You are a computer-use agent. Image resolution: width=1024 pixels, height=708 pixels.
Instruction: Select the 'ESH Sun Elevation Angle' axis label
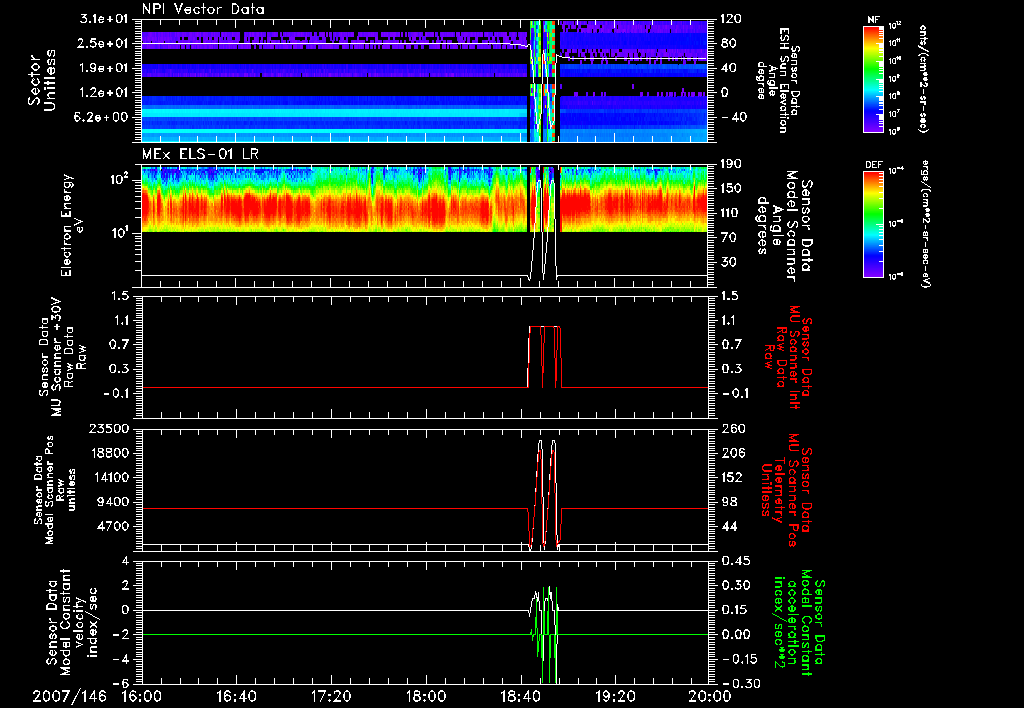click(x=777, y=80)
